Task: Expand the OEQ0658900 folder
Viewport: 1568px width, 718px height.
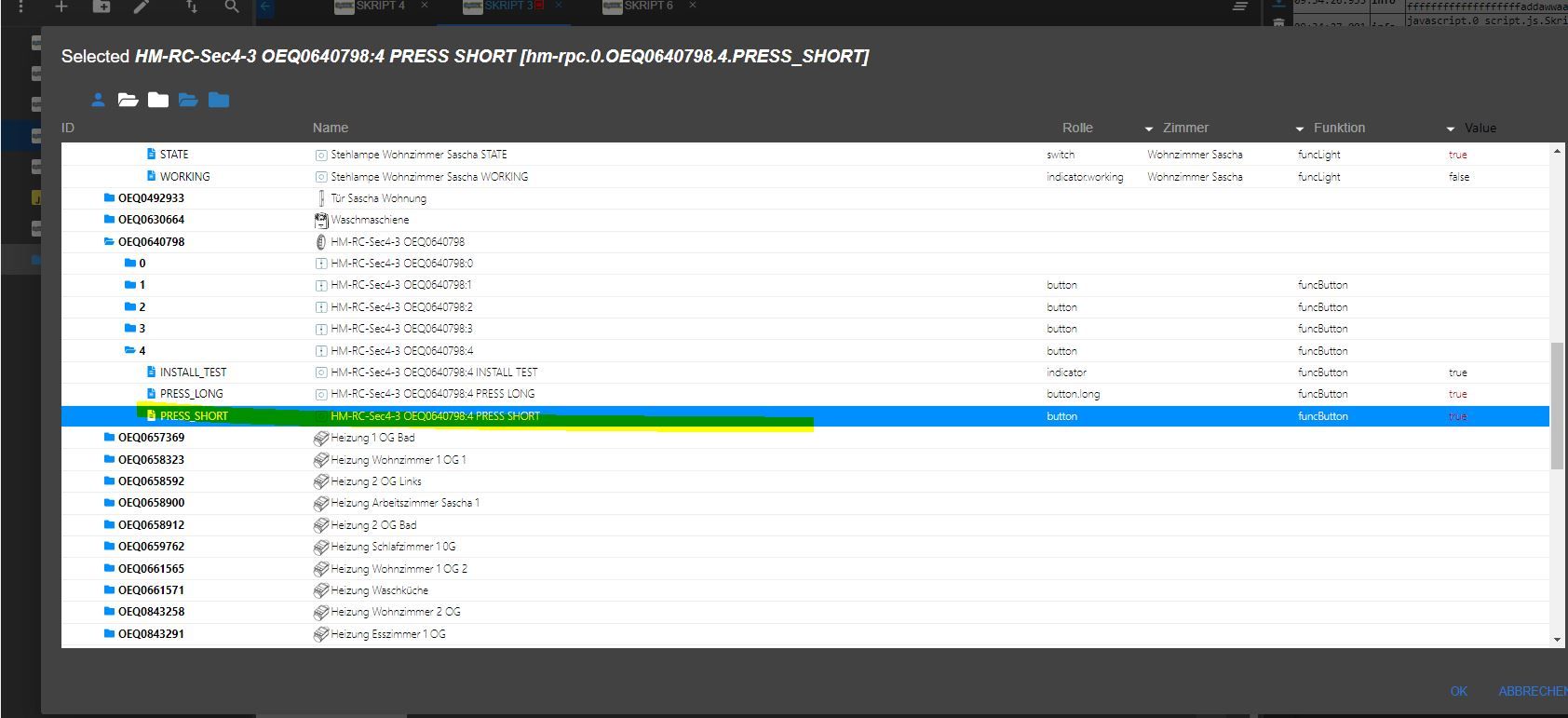Action: coord(109,503)
